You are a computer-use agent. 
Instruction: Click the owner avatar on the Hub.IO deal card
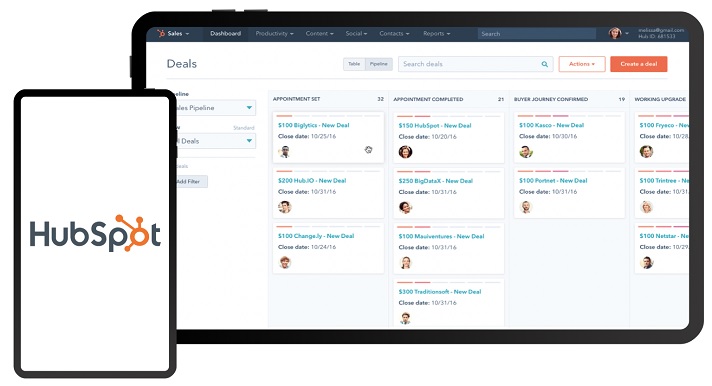tap(285, 207)
